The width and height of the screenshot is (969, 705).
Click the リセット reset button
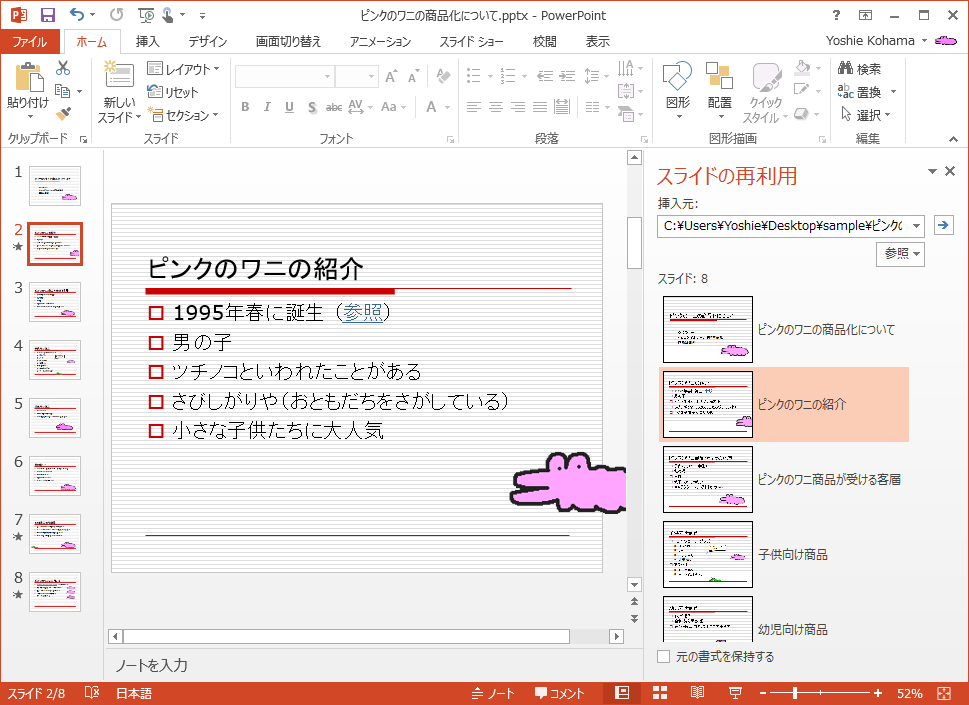coord(173,92)
